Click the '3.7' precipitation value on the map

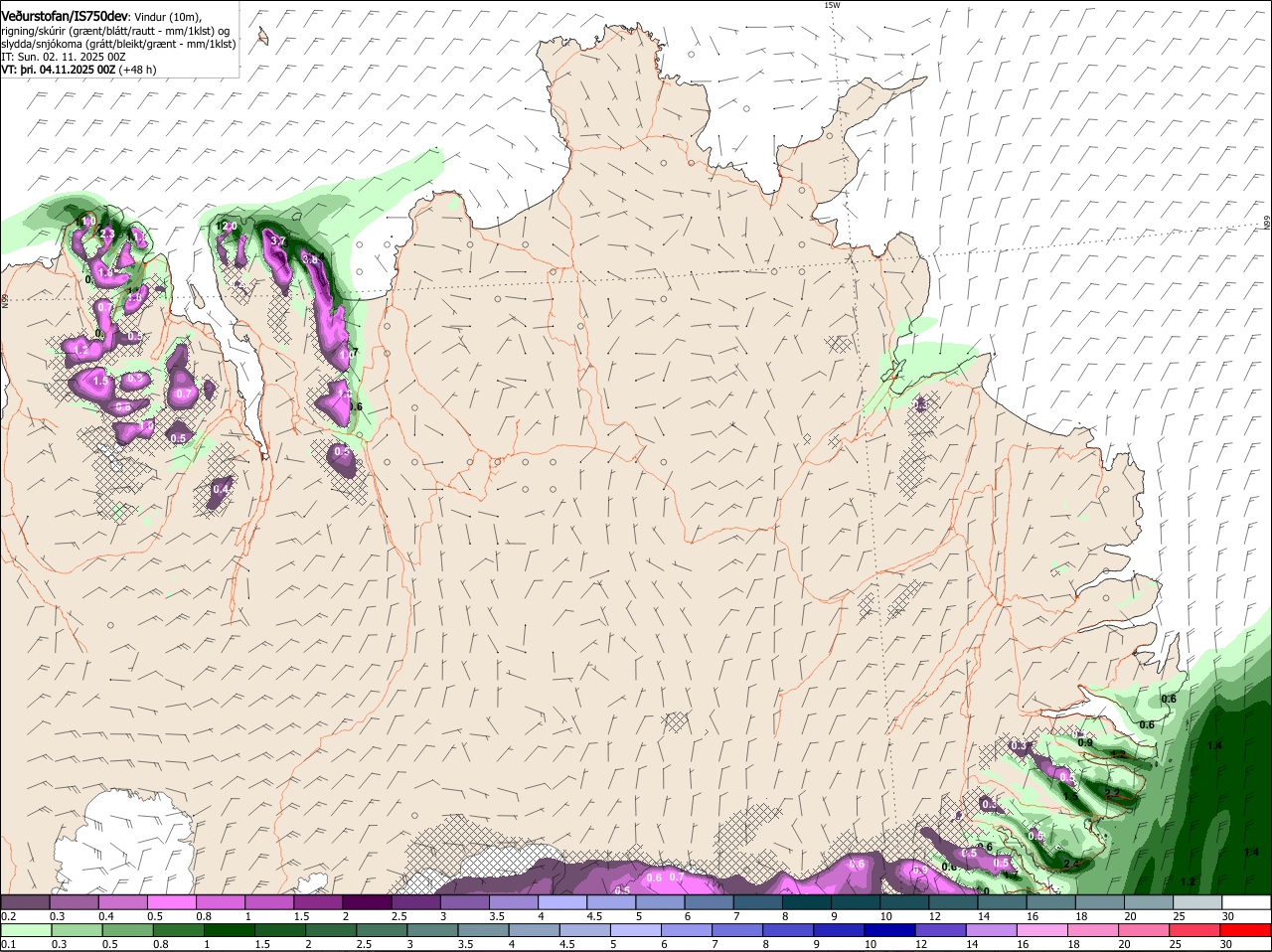[x=278, y=241]
